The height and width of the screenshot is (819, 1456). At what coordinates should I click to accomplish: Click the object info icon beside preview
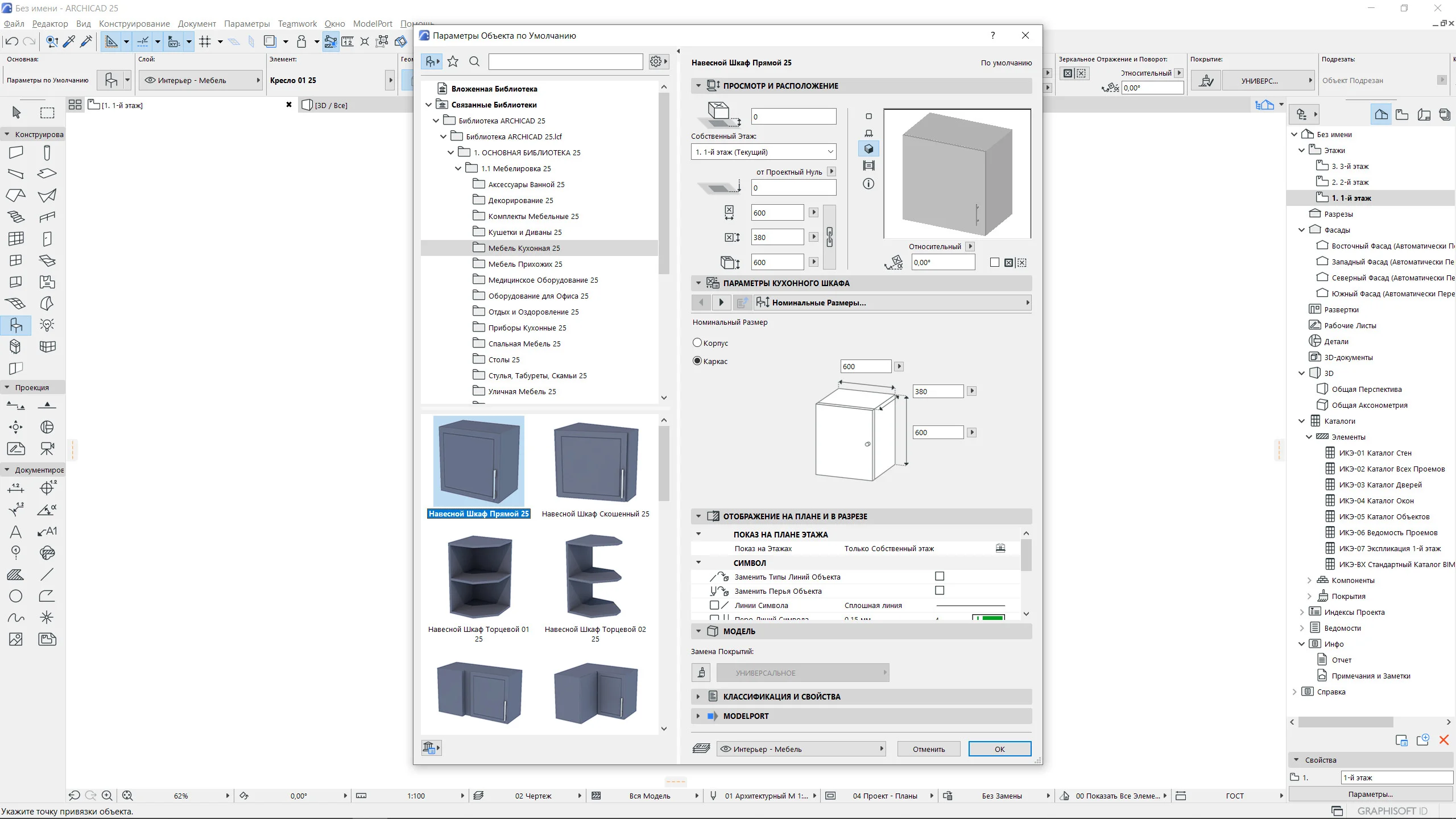pos(868,184)
